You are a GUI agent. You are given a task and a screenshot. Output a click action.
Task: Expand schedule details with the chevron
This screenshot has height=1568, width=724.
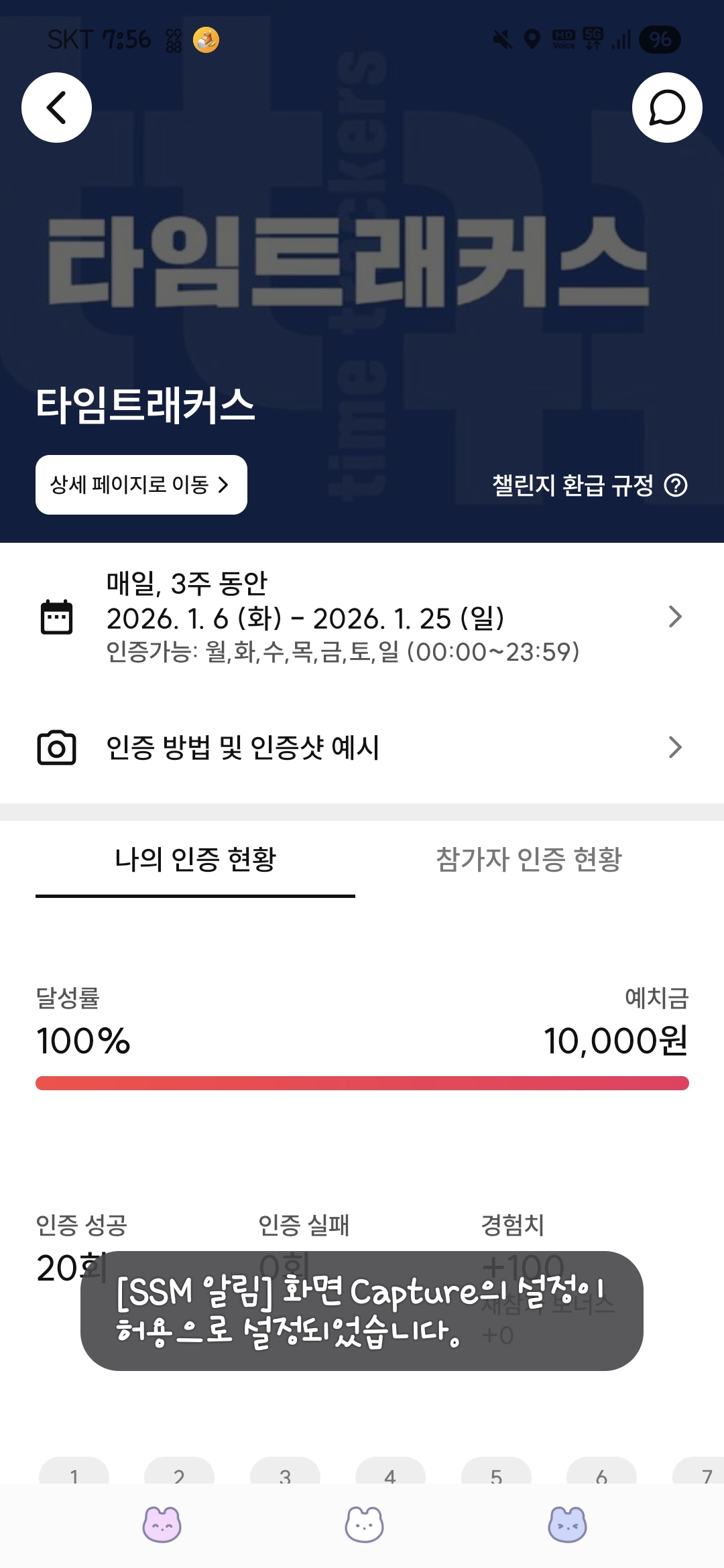[x=675, y=616]
